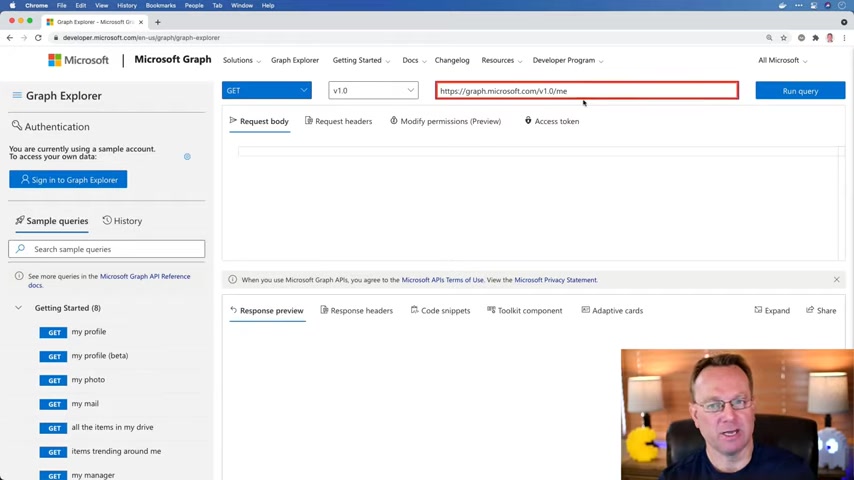
Task: Click the blue info dot beside sample account text
Action: pos(187,156)
